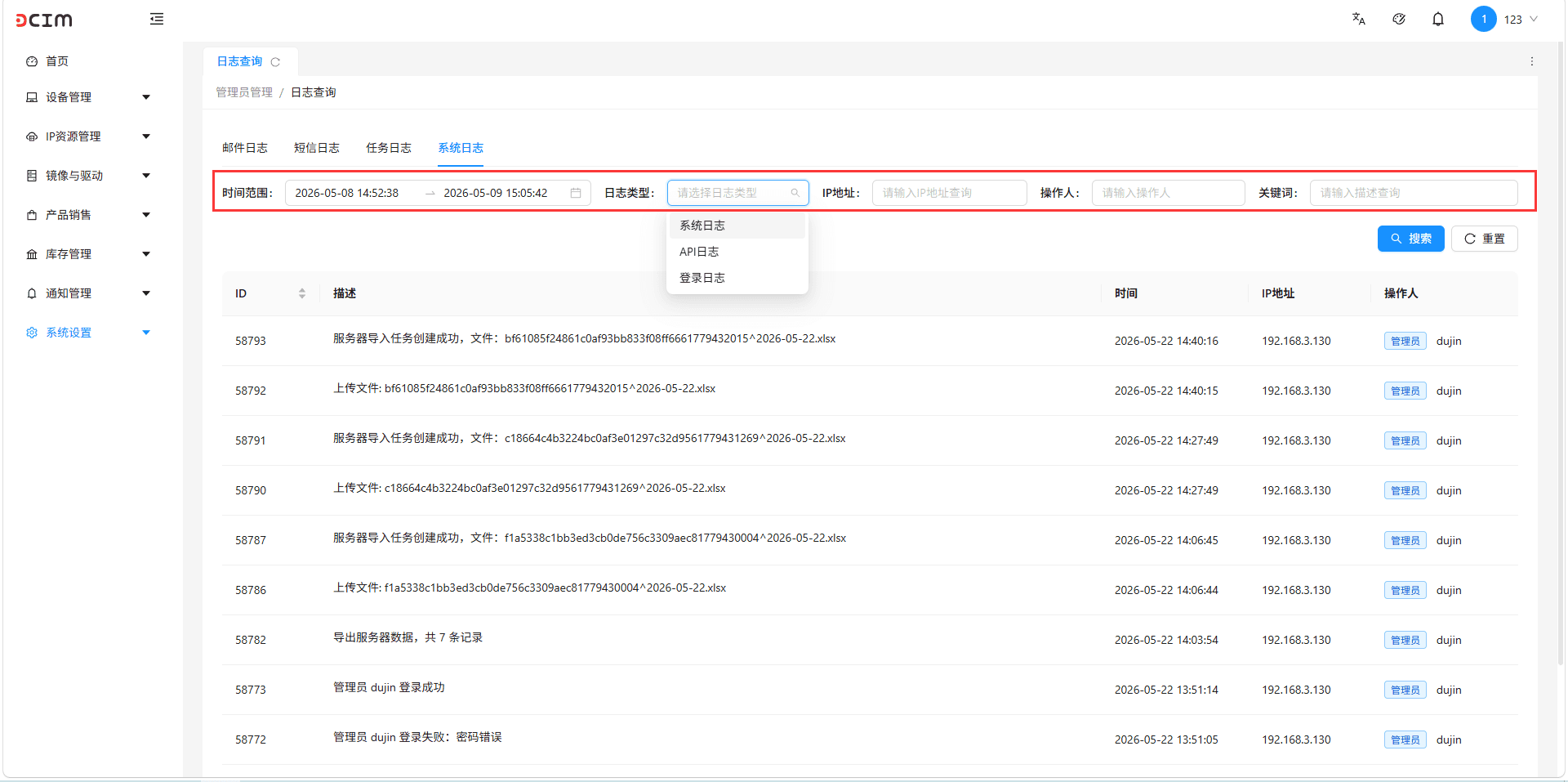The image size is (1568, 782).
Task: Open the 123 user account dropdown
Action: point(1521,20)
